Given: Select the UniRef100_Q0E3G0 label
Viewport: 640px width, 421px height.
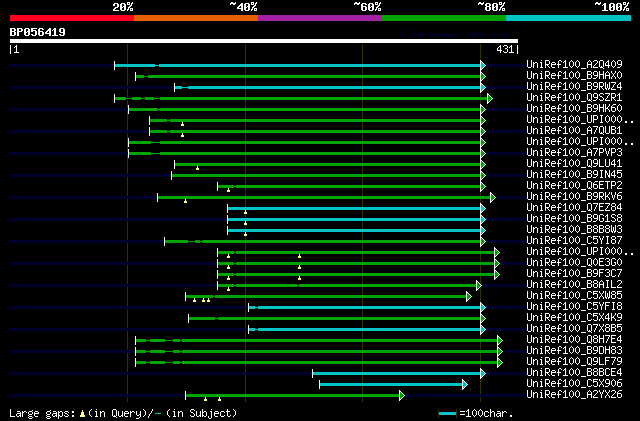Looking at the screenshot, I should [574, 262].
